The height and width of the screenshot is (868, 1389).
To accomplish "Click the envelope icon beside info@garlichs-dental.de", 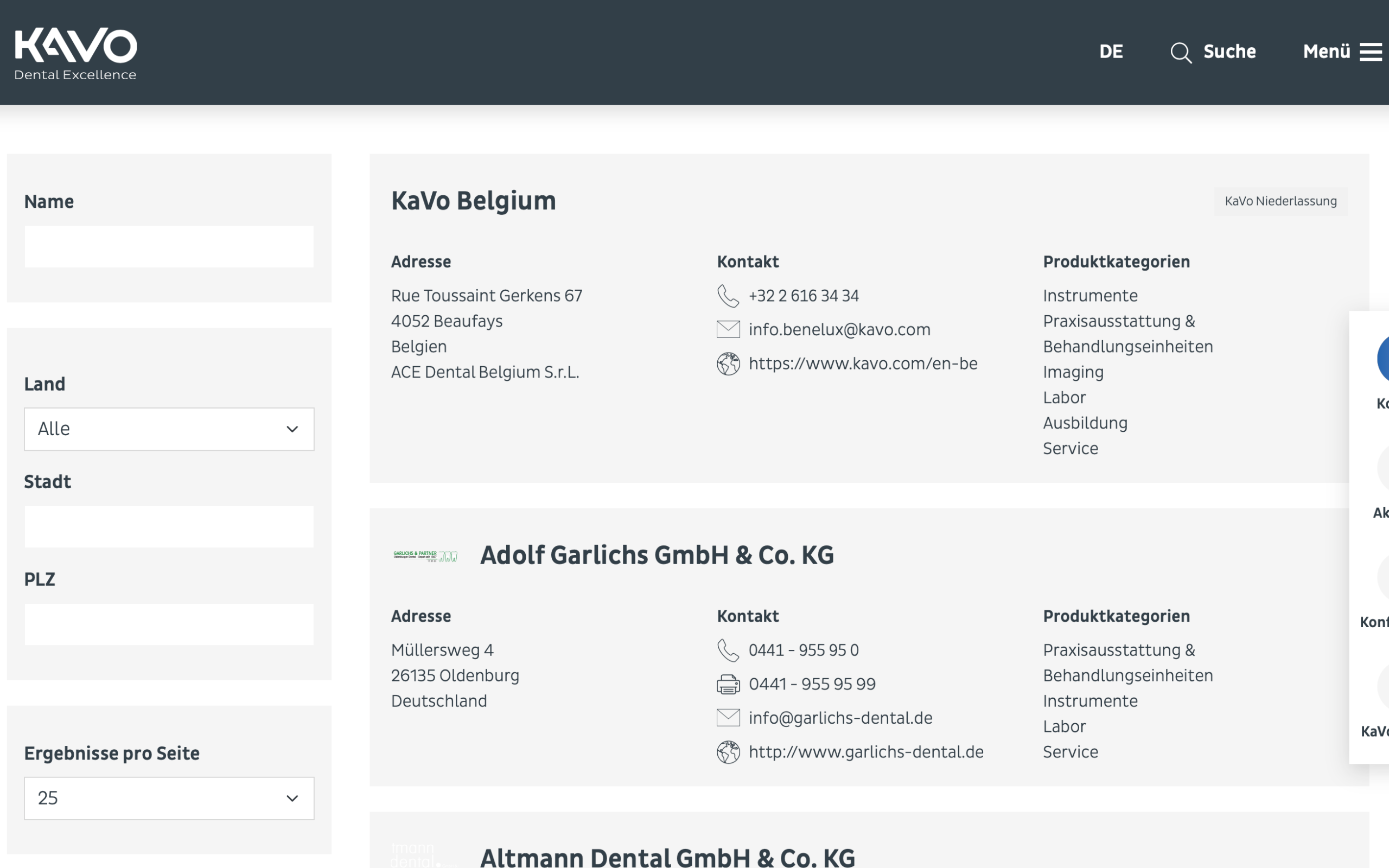I will tap(728, 718).
